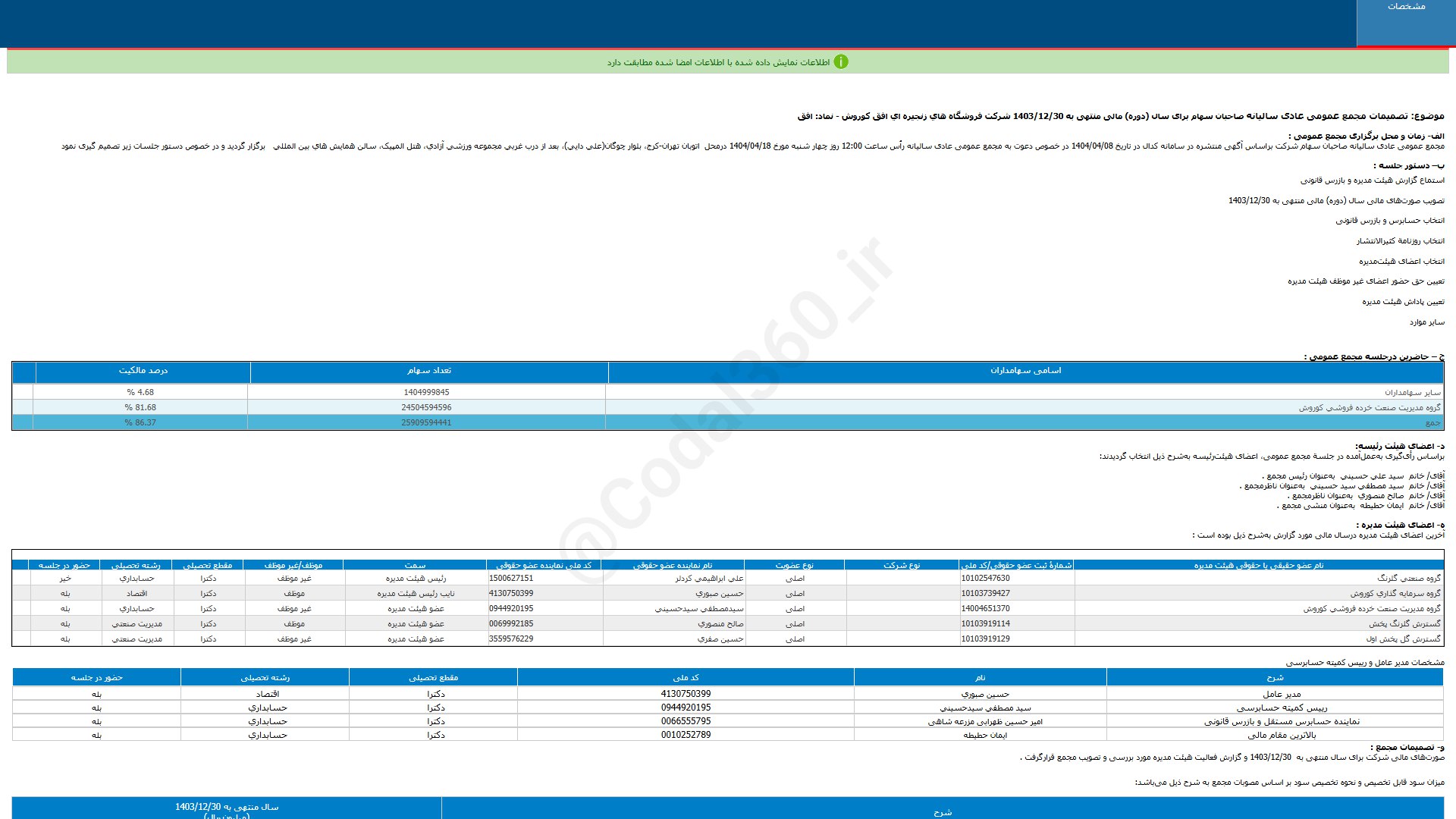The height and width of the screenshot is (819, 1456).
Task: Select national code 0066555795
Action: tap(686, 721)
